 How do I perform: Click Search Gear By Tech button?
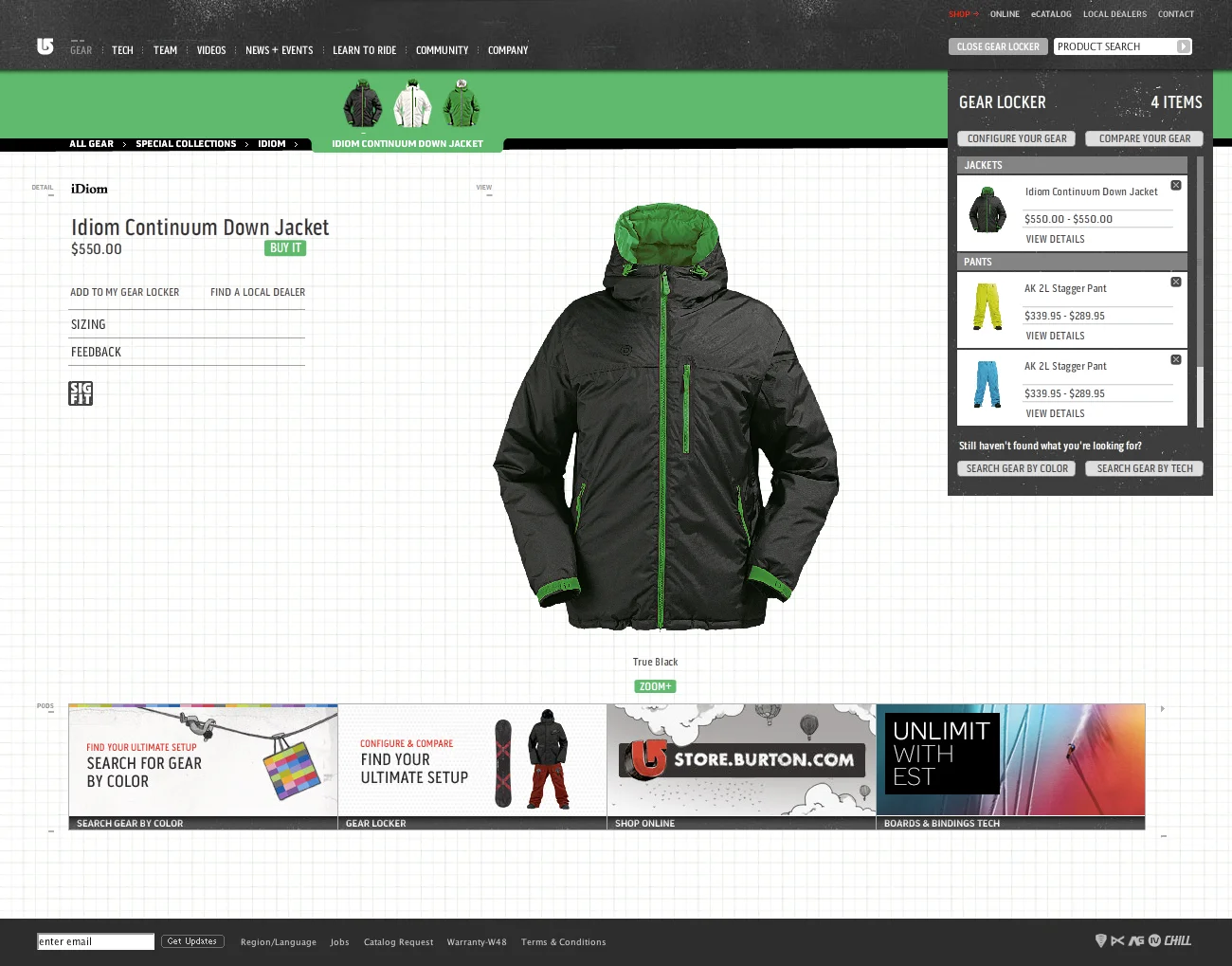(1144, 468)
